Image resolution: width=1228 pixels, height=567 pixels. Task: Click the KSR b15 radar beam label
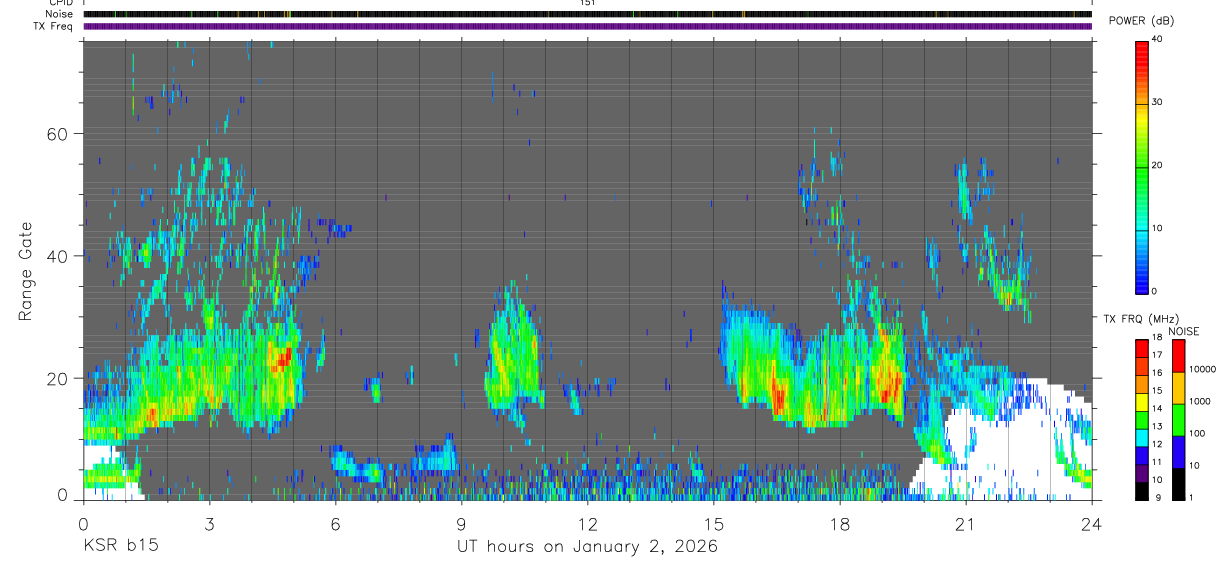[120, 546]
